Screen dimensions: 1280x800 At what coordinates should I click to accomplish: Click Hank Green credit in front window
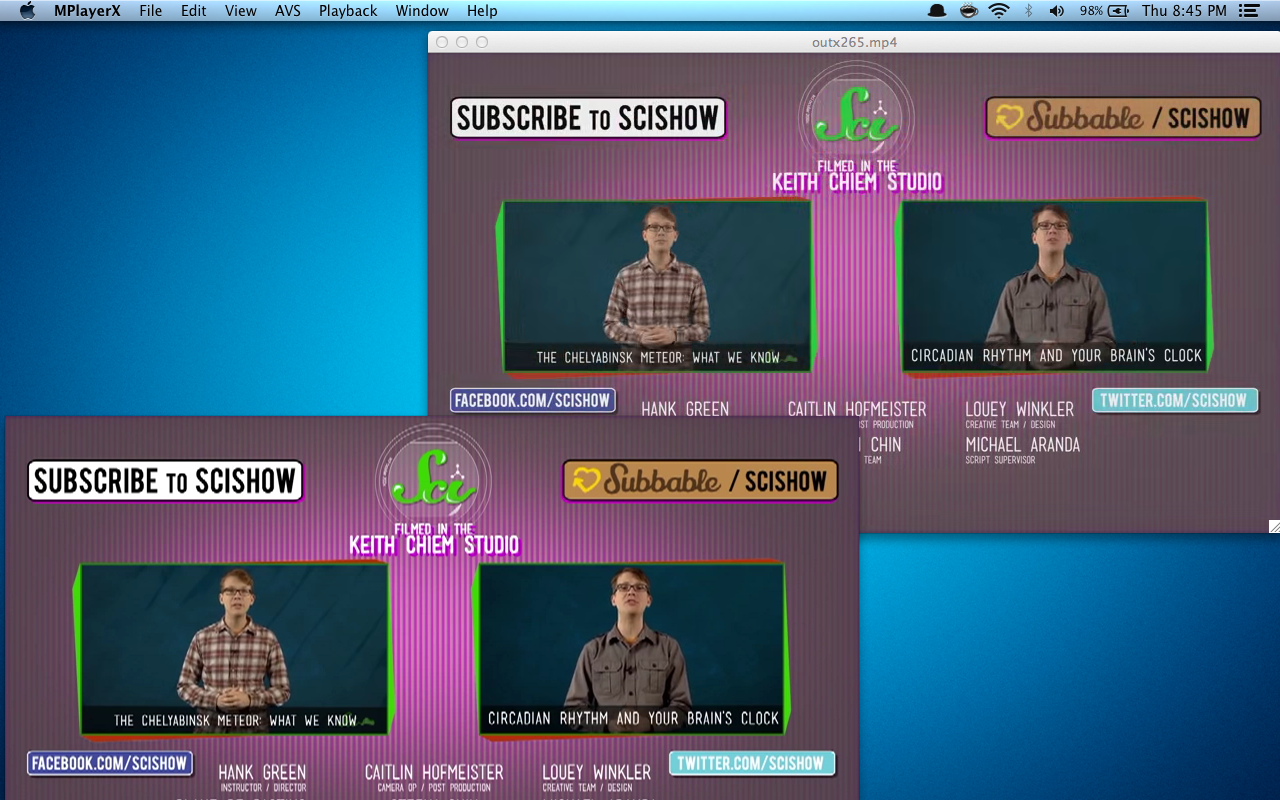point(262,773)
